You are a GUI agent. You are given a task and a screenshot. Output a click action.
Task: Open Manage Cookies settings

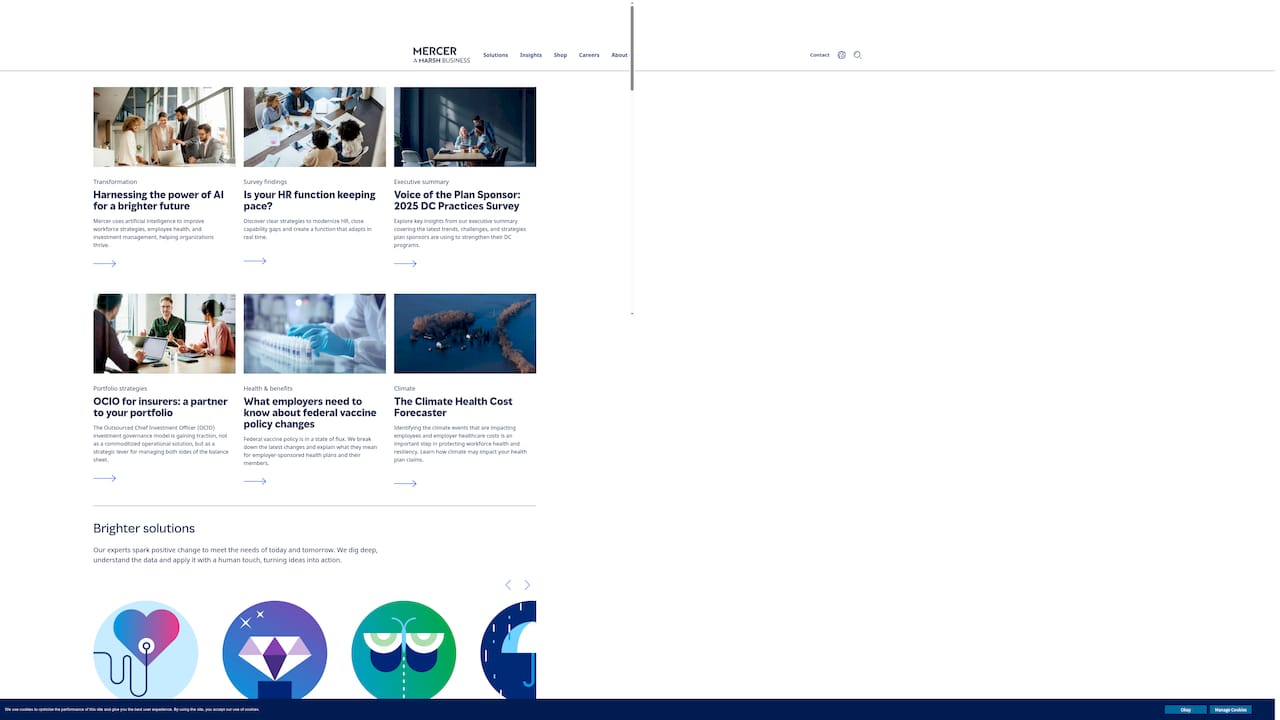point(1231,709)
